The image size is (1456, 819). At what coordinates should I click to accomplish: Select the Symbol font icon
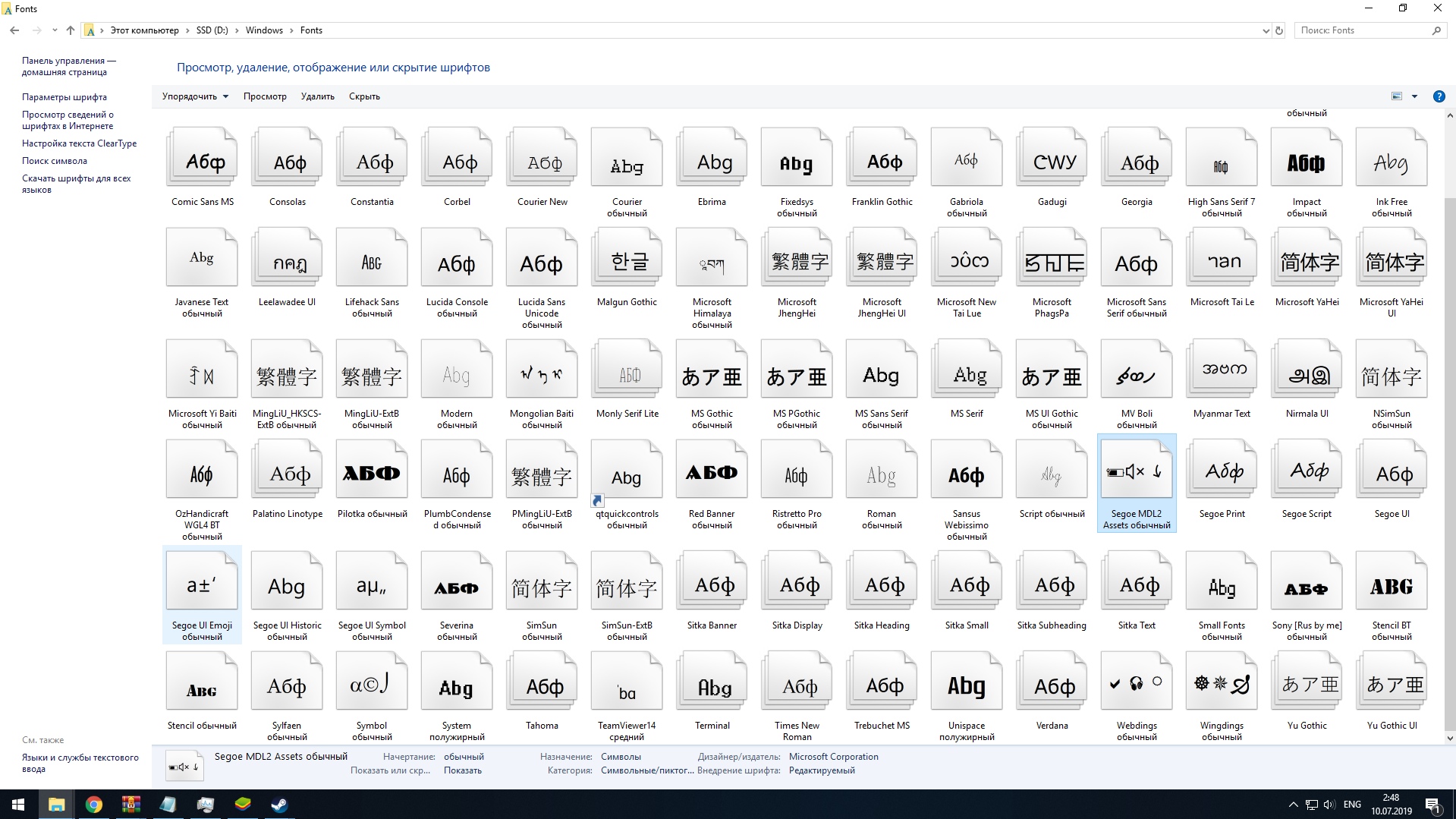372,685
